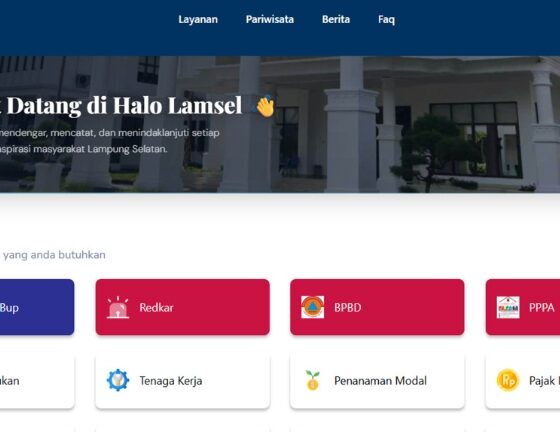Image resolution: width=560 pixels, height=432 pixels.
Task: Click the waving hand emoji
Action: tap(265, 106)
